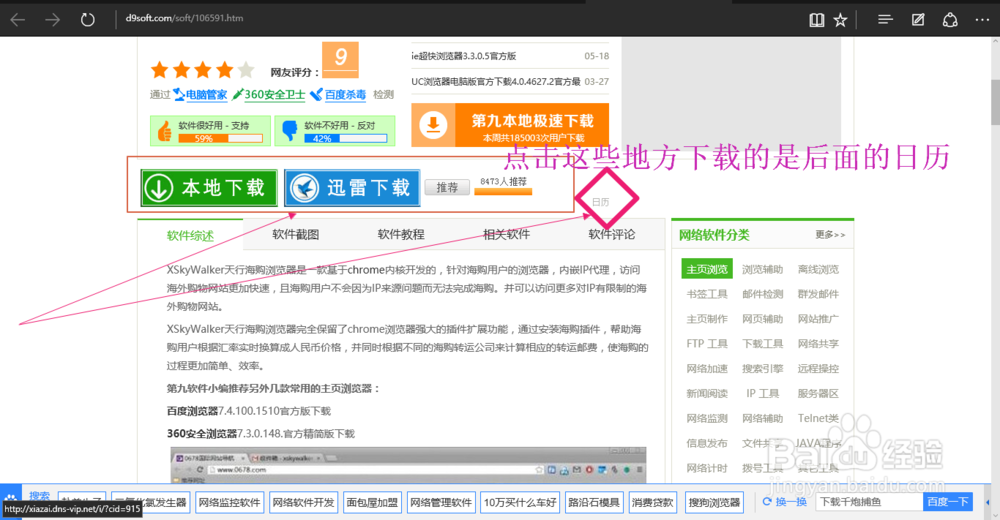Select the 服务器区 category

(x=818, y=394)
